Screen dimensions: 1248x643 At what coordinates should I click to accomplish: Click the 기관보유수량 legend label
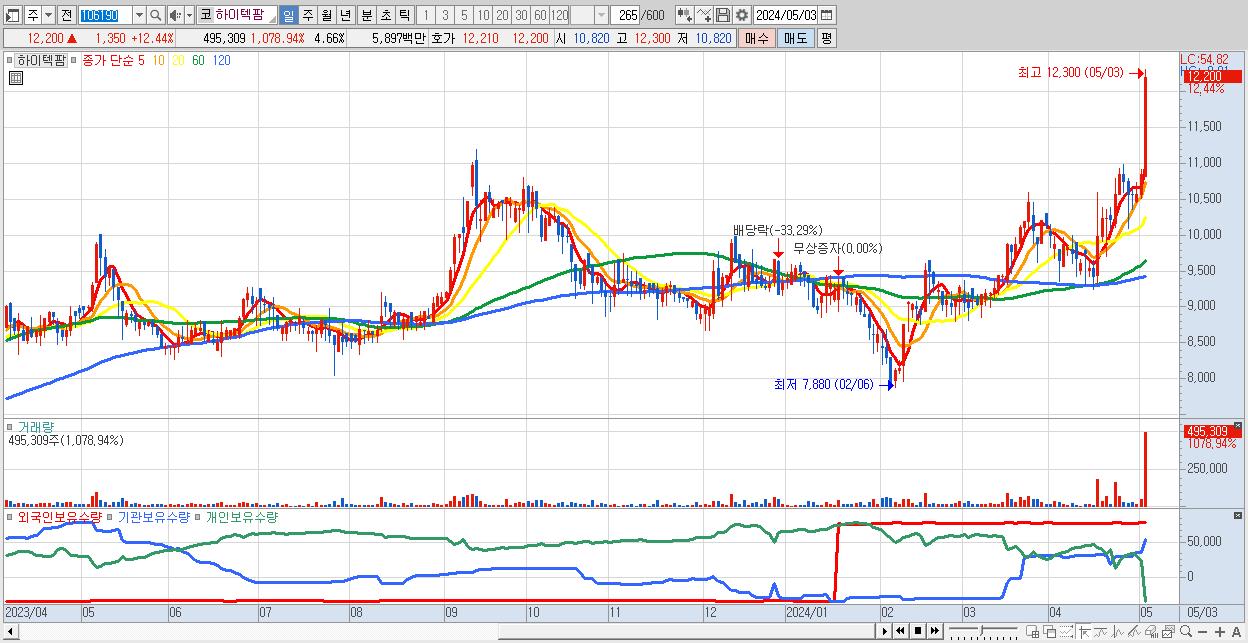(x=154, y=517)
